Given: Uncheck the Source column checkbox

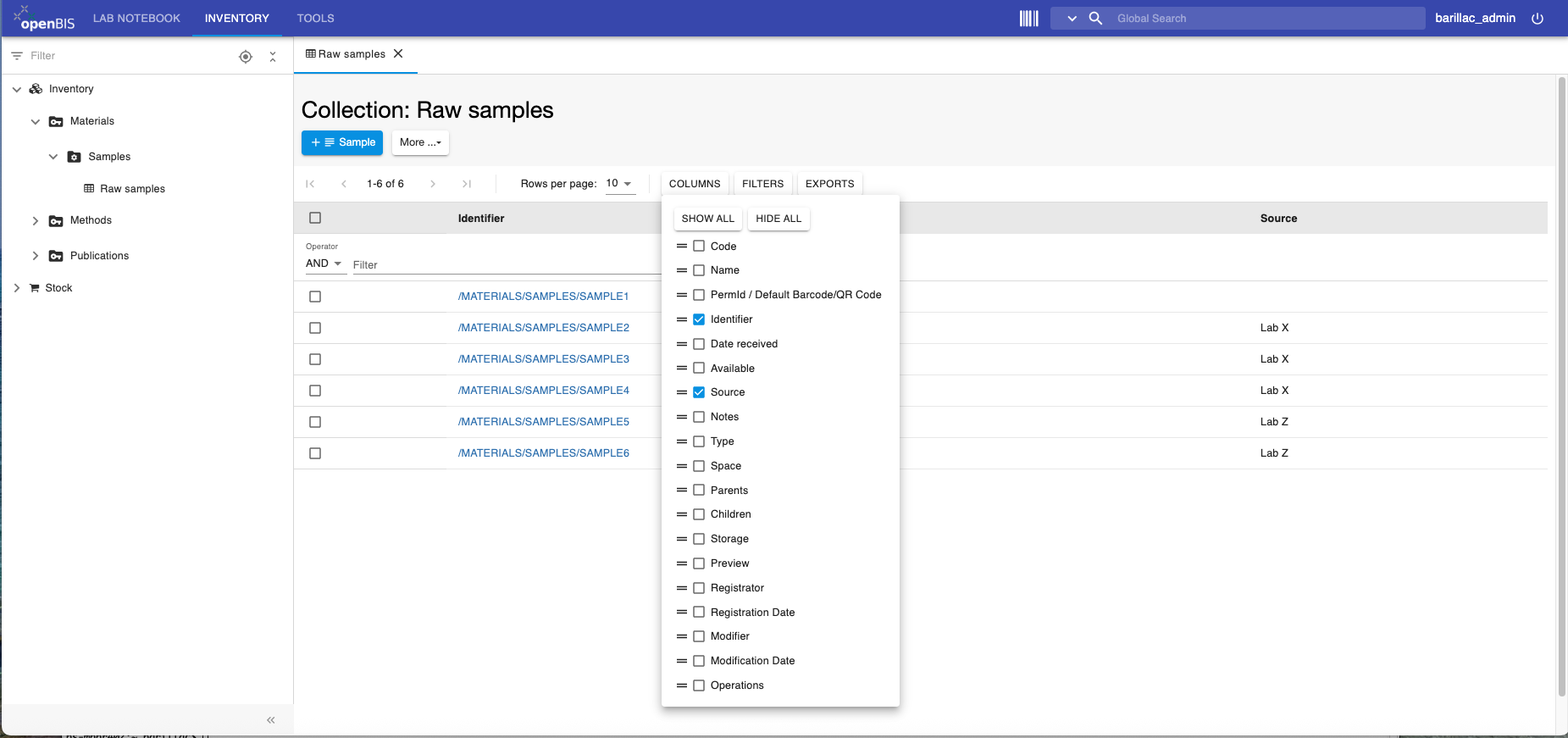Looking at the screenshot, I should coord(699,392).
